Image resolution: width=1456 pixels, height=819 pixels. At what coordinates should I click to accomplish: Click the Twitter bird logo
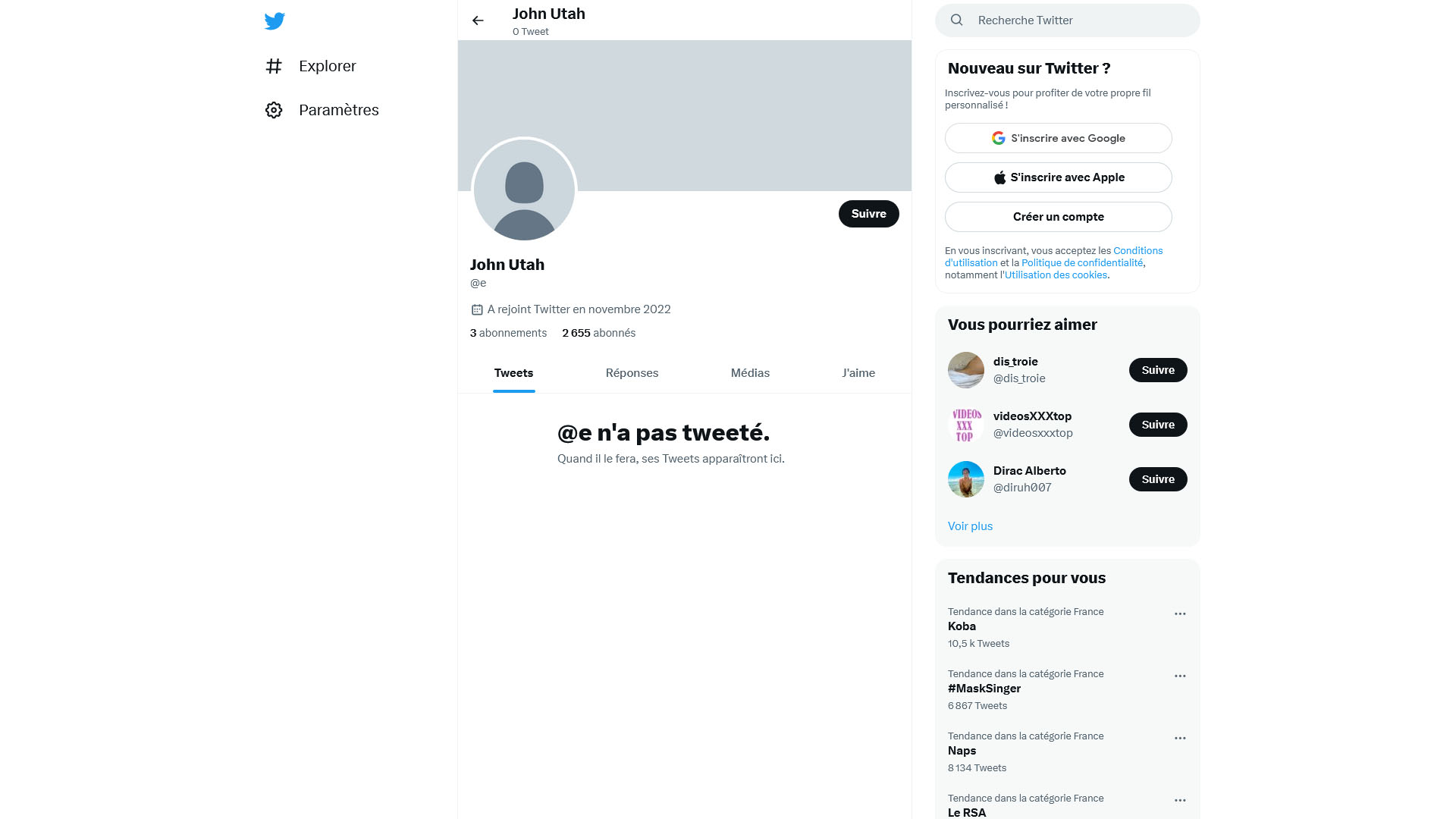(275, 20)
